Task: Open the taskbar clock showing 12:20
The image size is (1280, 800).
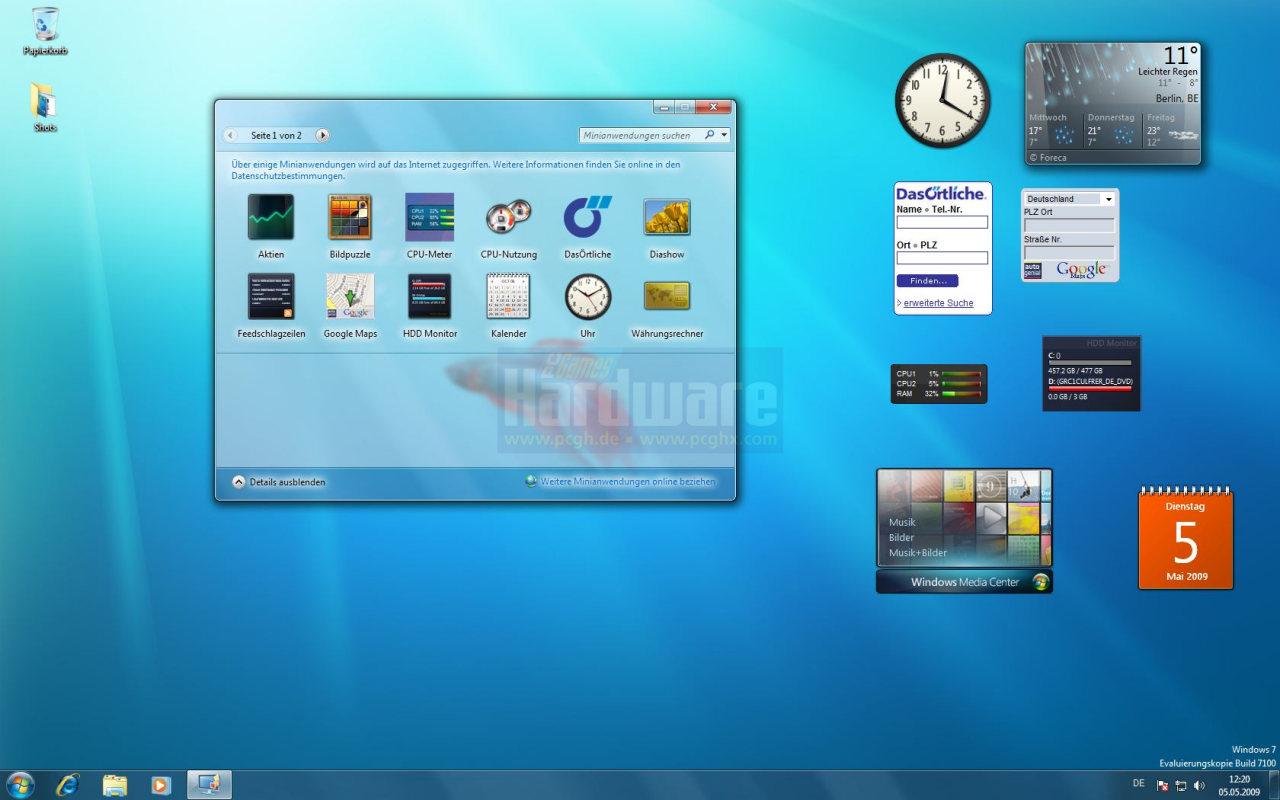Action: pos(1239,785)
